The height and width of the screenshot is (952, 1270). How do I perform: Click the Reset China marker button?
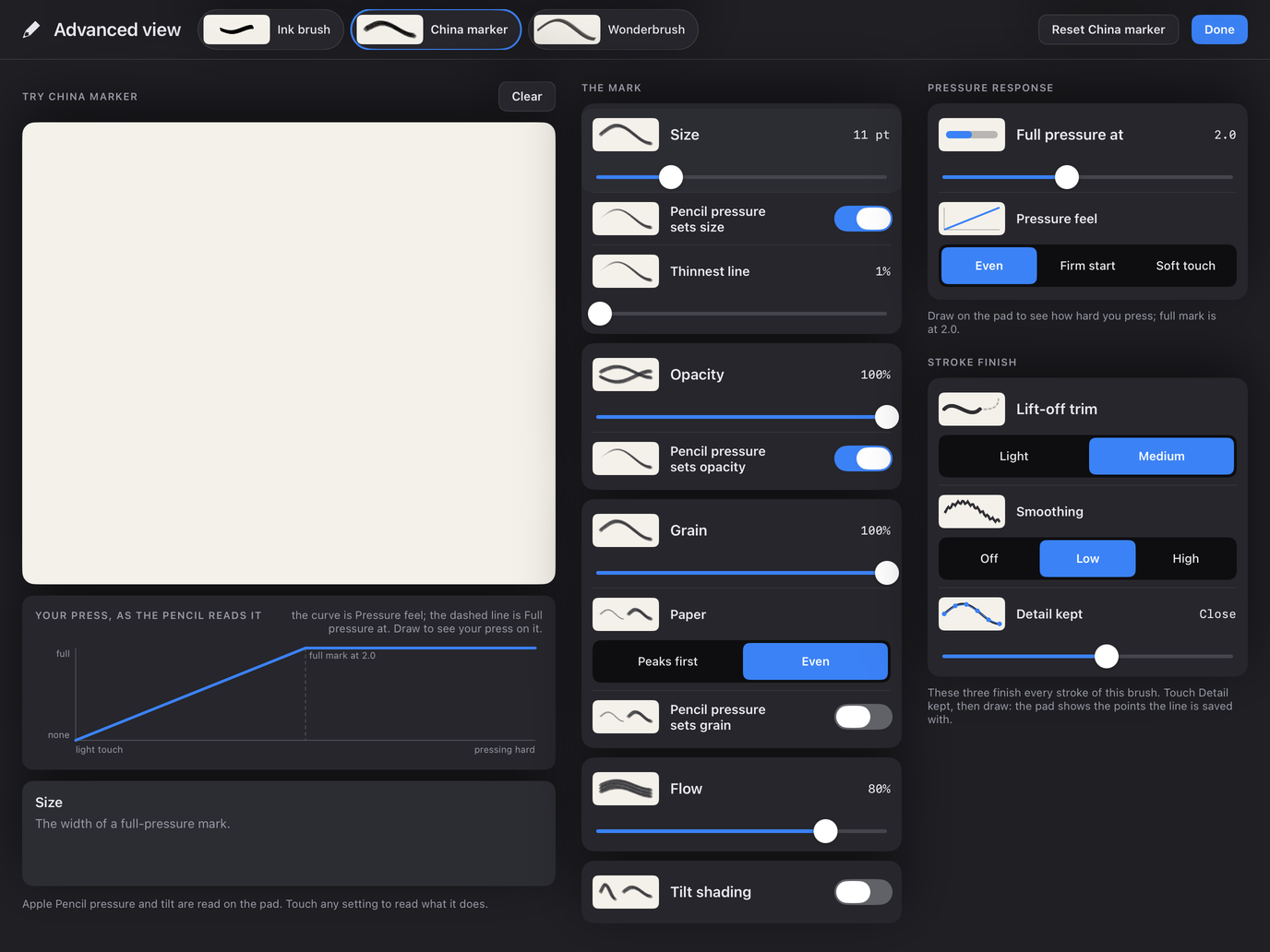(1108, 30)
